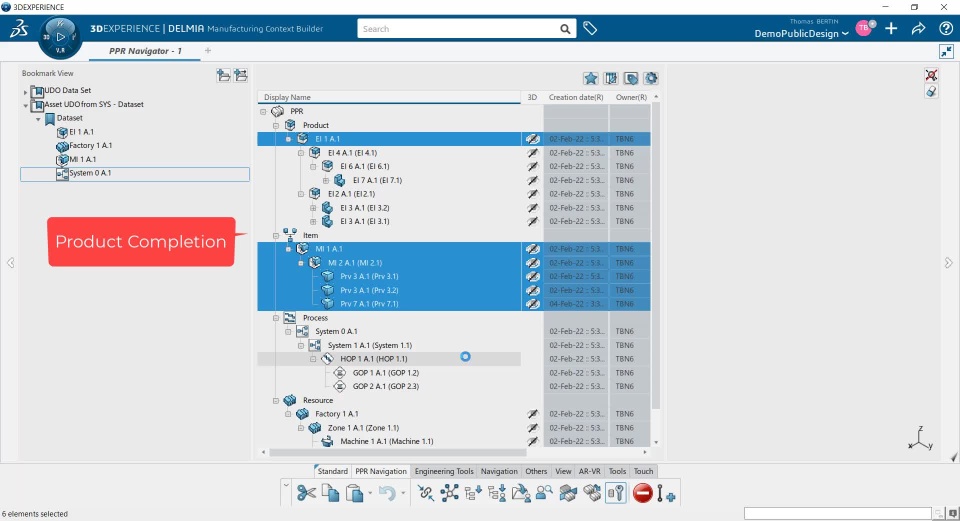Screen dimensions: 960x521
Task: Click the people search tool
Action: (x=544, y=493)
